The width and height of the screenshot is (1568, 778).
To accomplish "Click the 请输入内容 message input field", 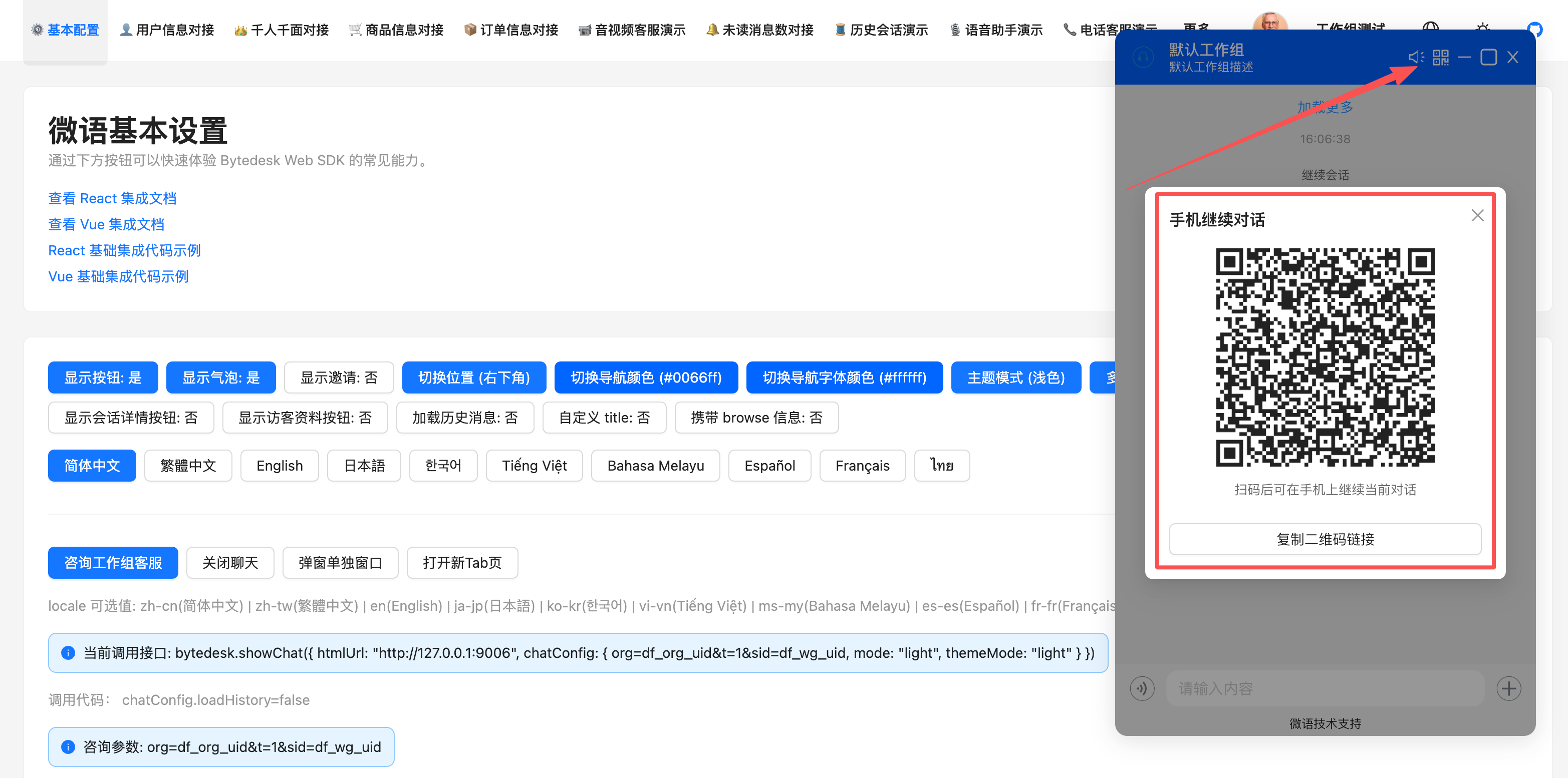I will tap(1325, 688).
